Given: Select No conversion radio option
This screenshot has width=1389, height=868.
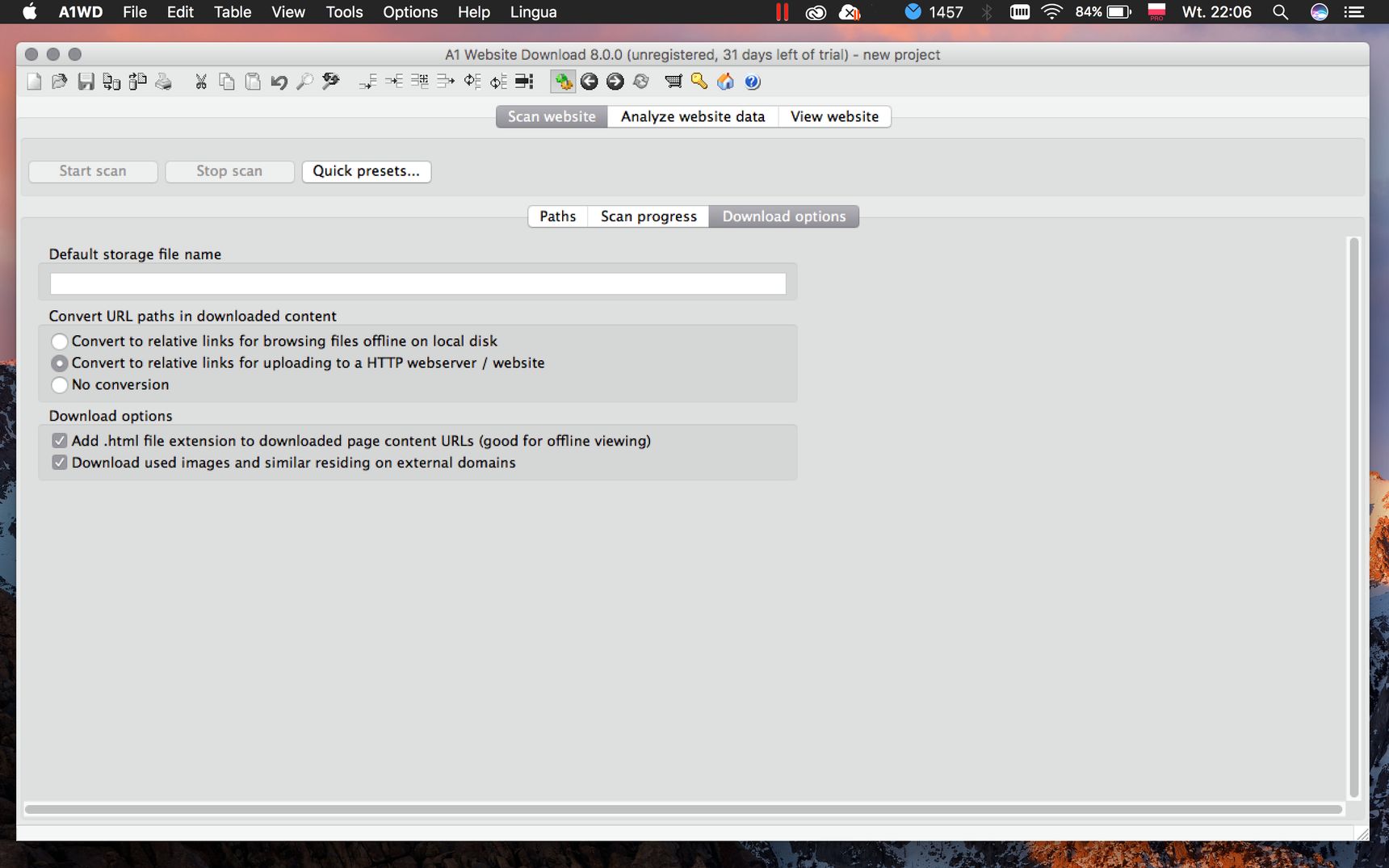Looking at the screenshot, I should [59, 385].
